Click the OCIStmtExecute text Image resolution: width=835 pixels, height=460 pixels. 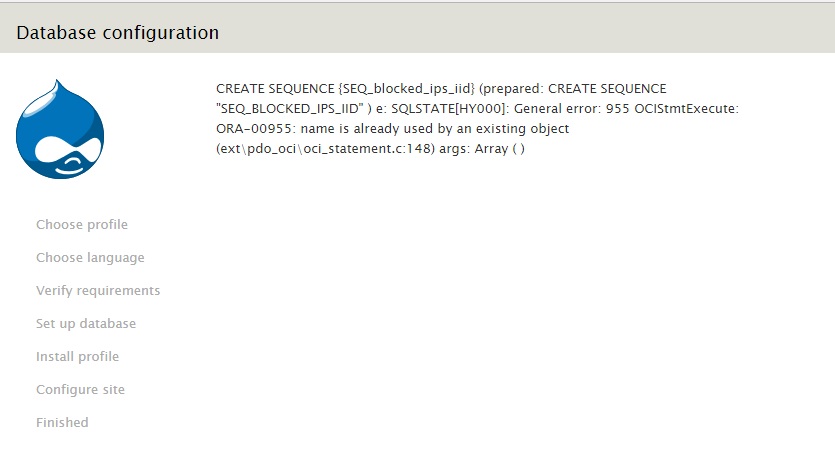point(686,109)
